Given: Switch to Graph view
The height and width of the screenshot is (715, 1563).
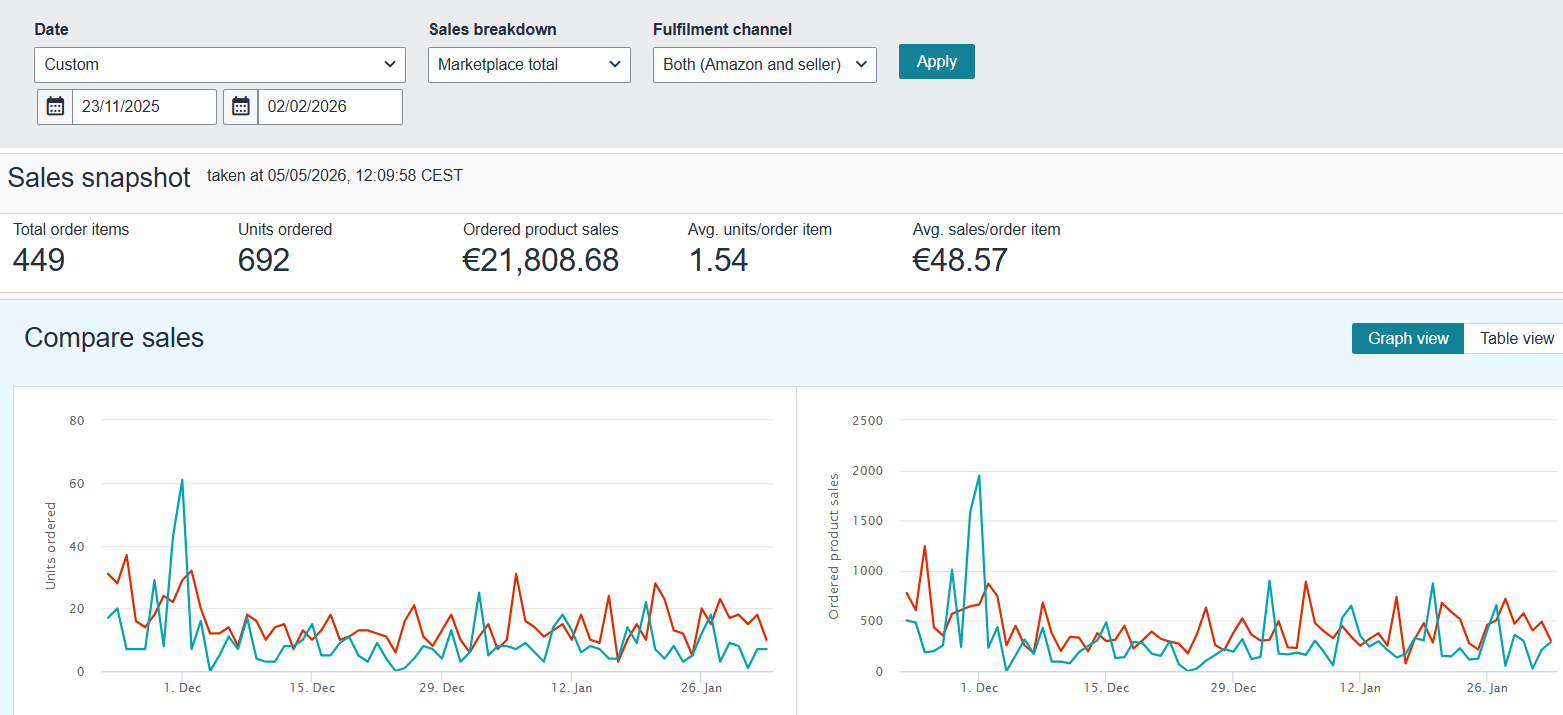Looking at the screenshot, I should tap(1408, 339).
